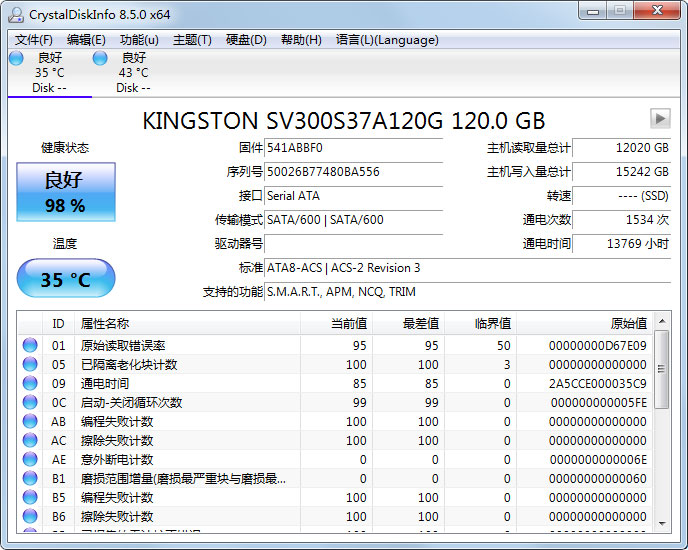Select the 意外断电计数 attribute row

pos(335,459)
